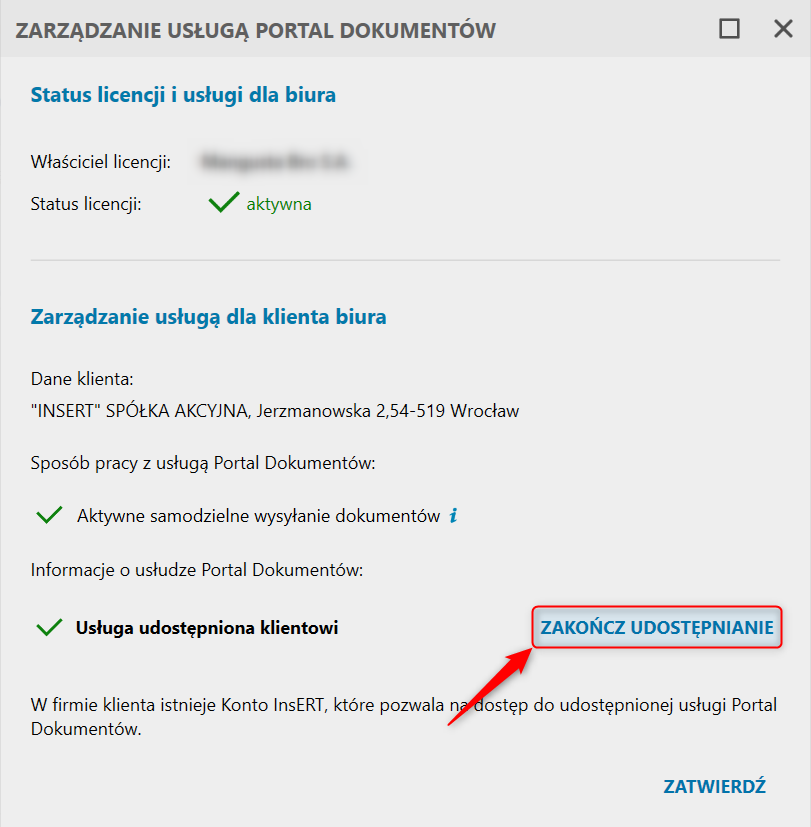Click the dialog title bar text

coord(256,30)
